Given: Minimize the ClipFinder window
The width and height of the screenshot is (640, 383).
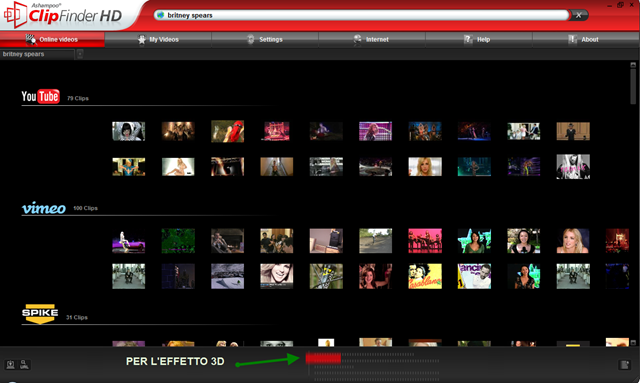Looking at the screenshot, I should point(609,5).
